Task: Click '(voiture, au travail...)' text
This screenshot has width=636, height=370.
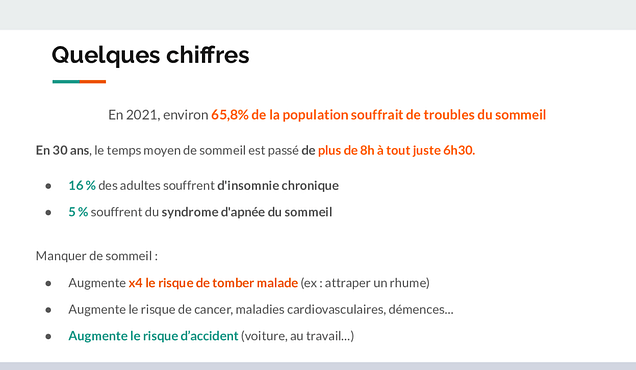Action: point(297,336)
